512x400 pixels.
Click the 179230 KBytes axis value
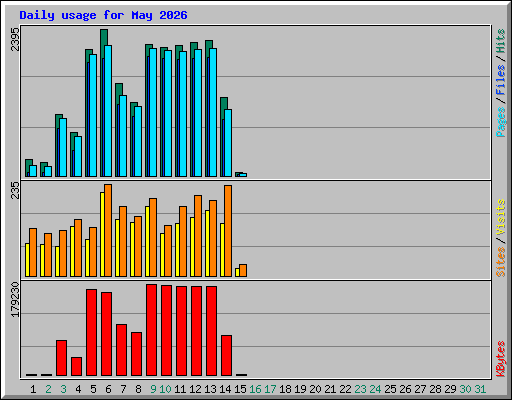15,299
